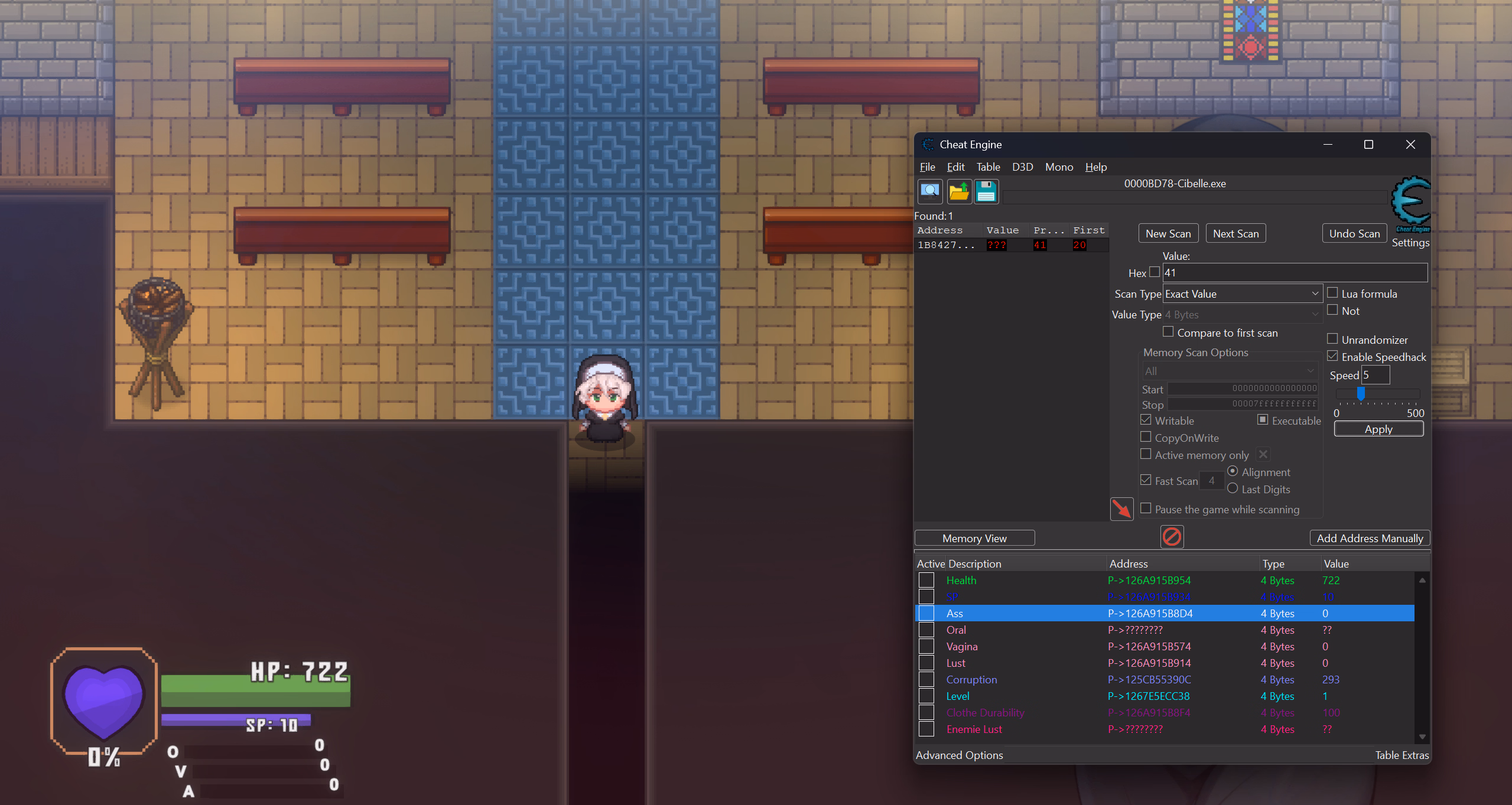Activate the Health entry checkbox
The width and height of the screenshot is (1512, 805).
click(x=926, y=581)
